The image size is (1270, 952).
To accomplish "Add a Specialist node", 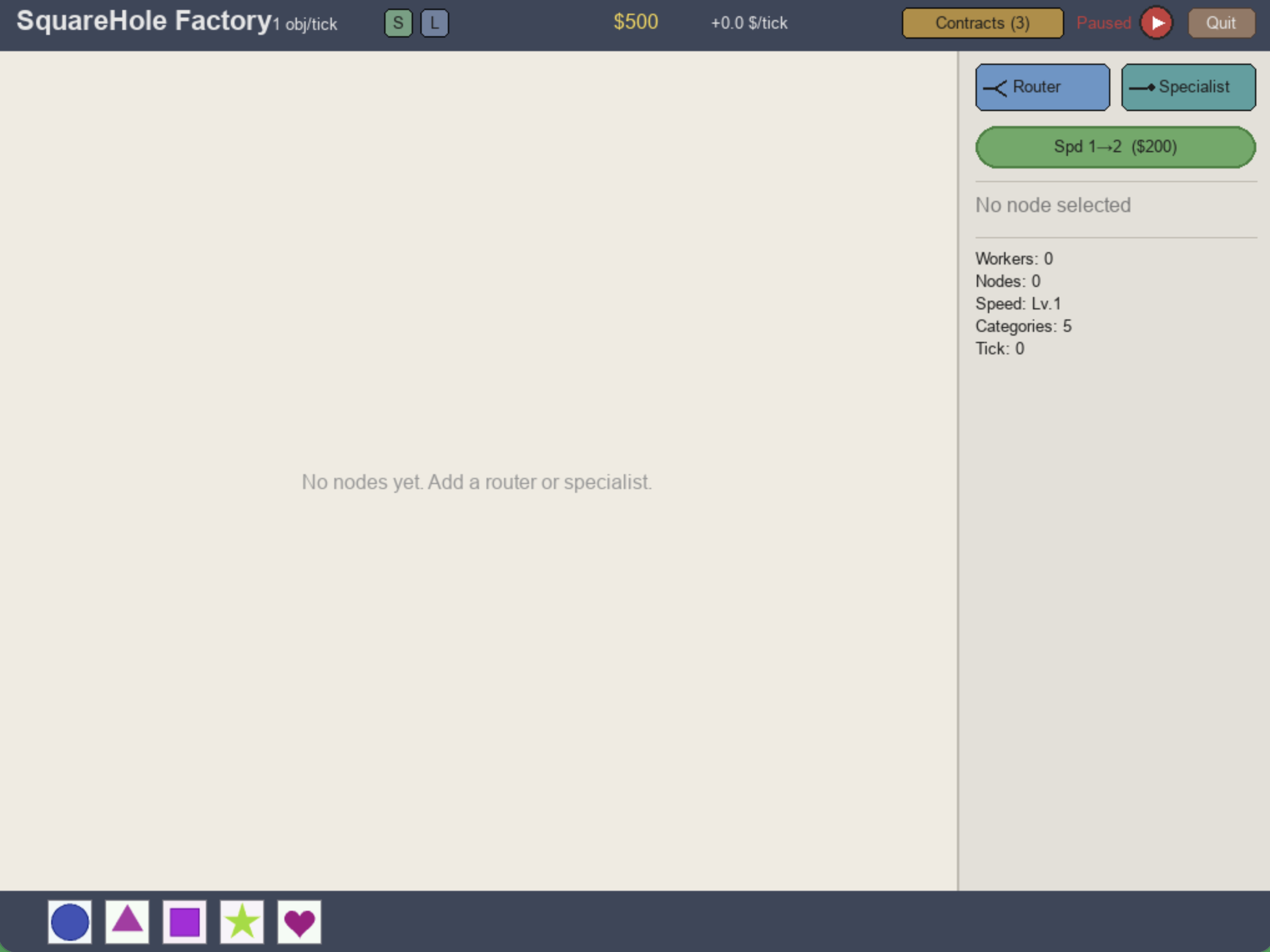I will click(1188, 87).
